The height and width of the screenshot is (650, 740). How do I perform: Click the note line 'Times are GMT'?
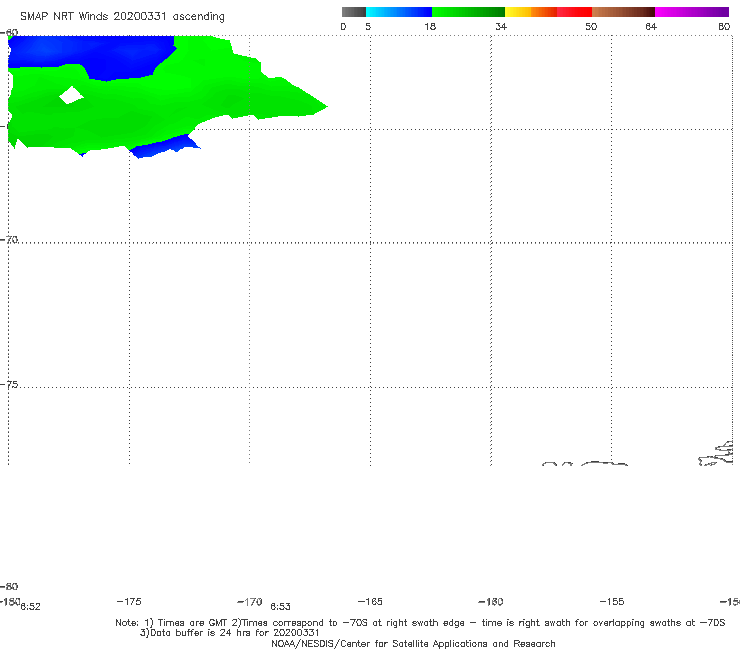point(186,623)
